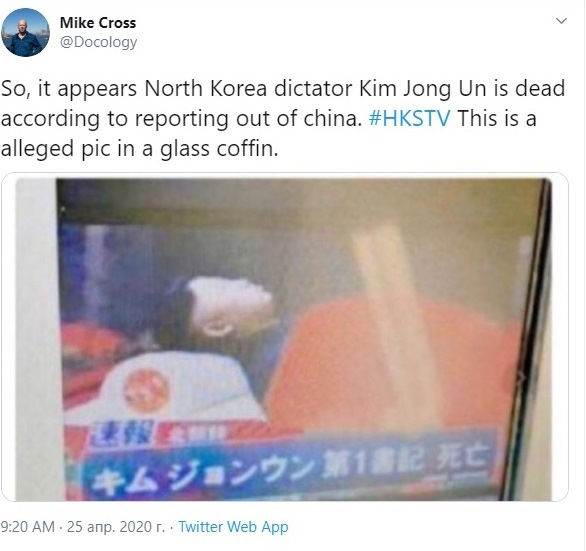Screen dimensions: 586x551
Task: Open the @Docology handle
Action: pyautogui.click(x=98, y=42)
